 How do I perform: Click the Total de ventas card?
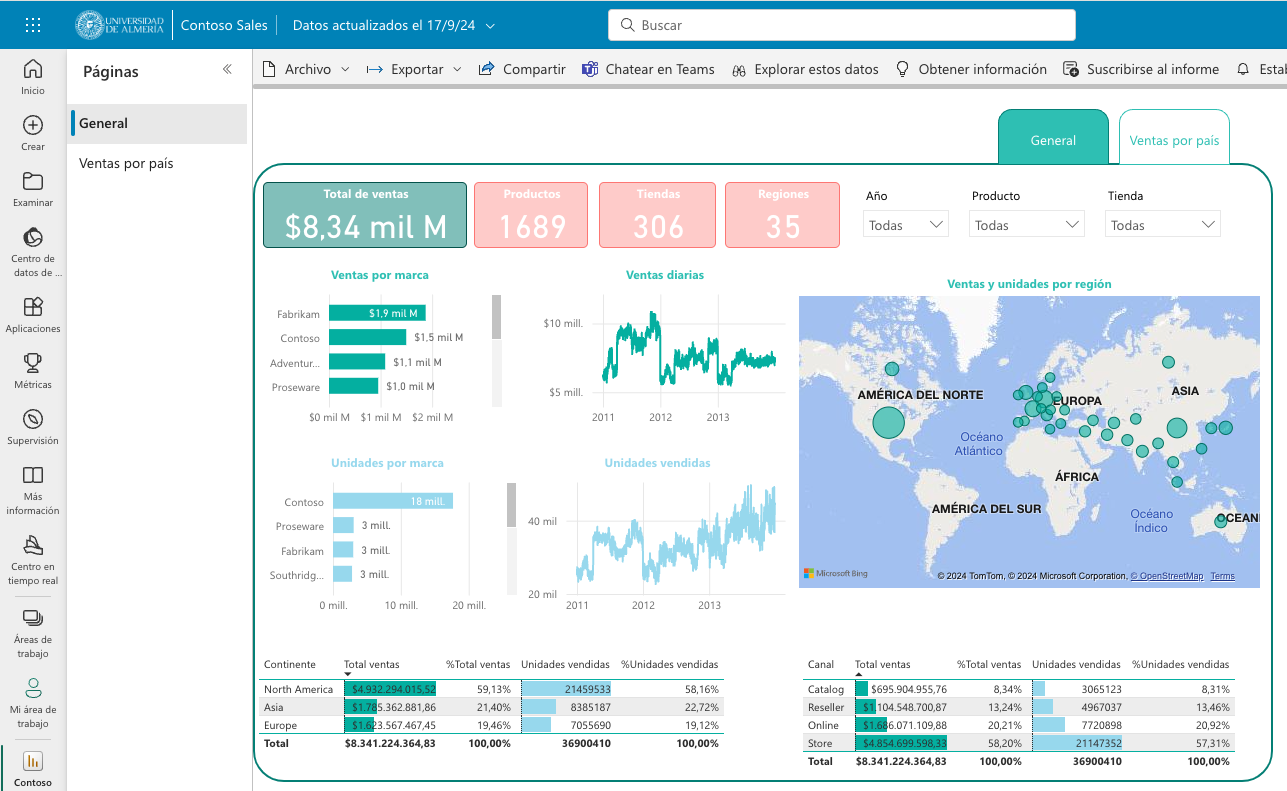[x=365, y=215]
